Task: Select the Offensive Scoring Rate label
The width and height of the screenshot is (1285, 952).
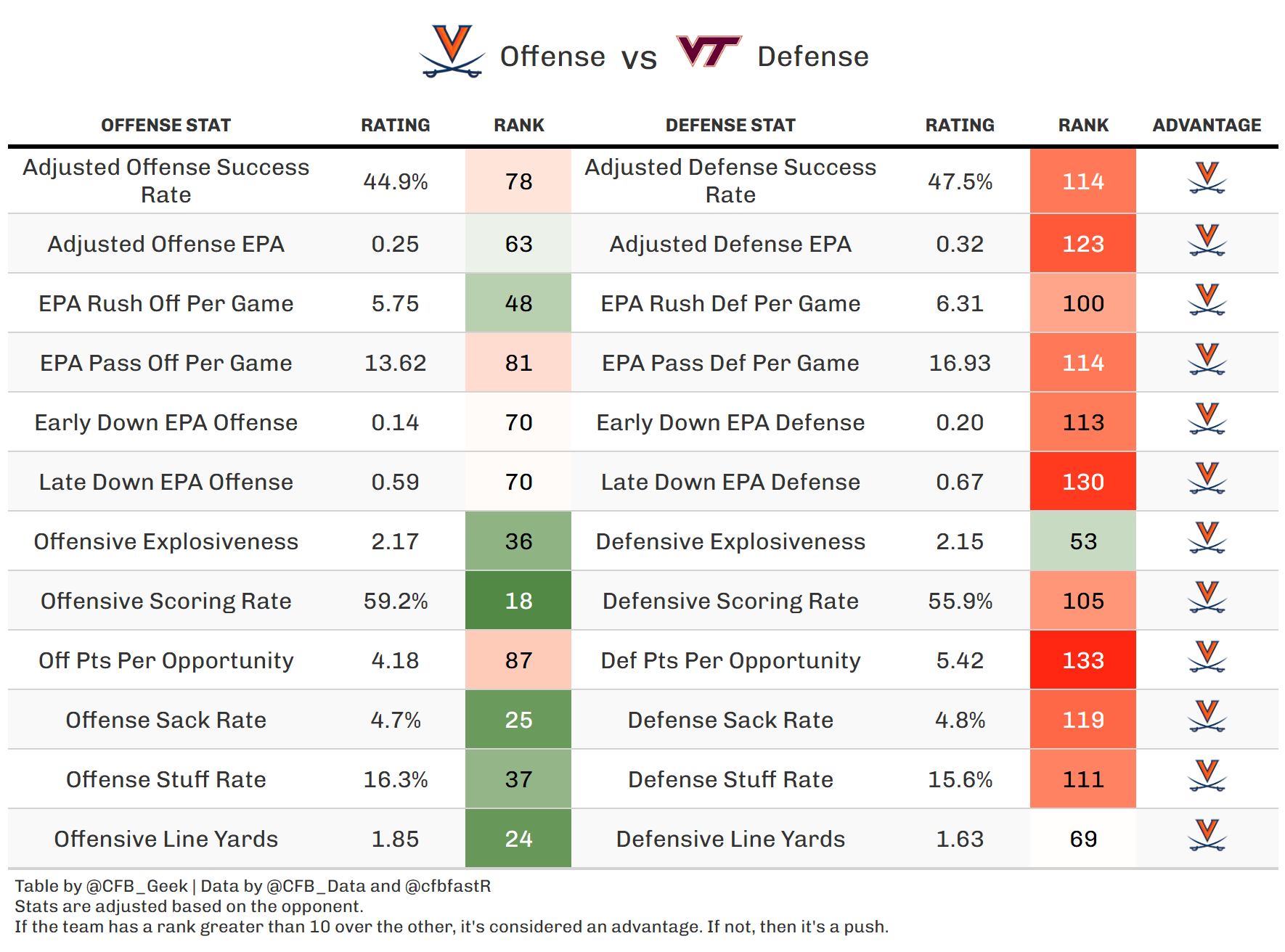Action: pos(166,601)
